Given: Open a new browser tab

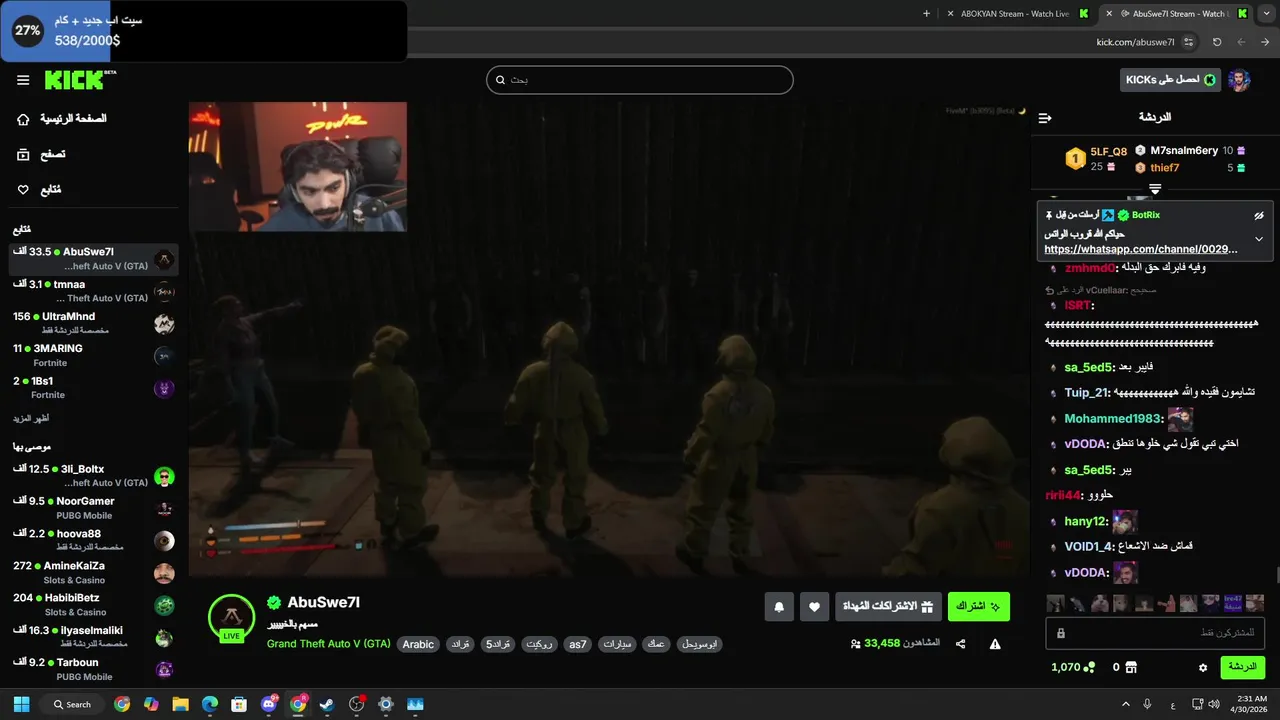Looking at the screenshot, I should (926, 14).
